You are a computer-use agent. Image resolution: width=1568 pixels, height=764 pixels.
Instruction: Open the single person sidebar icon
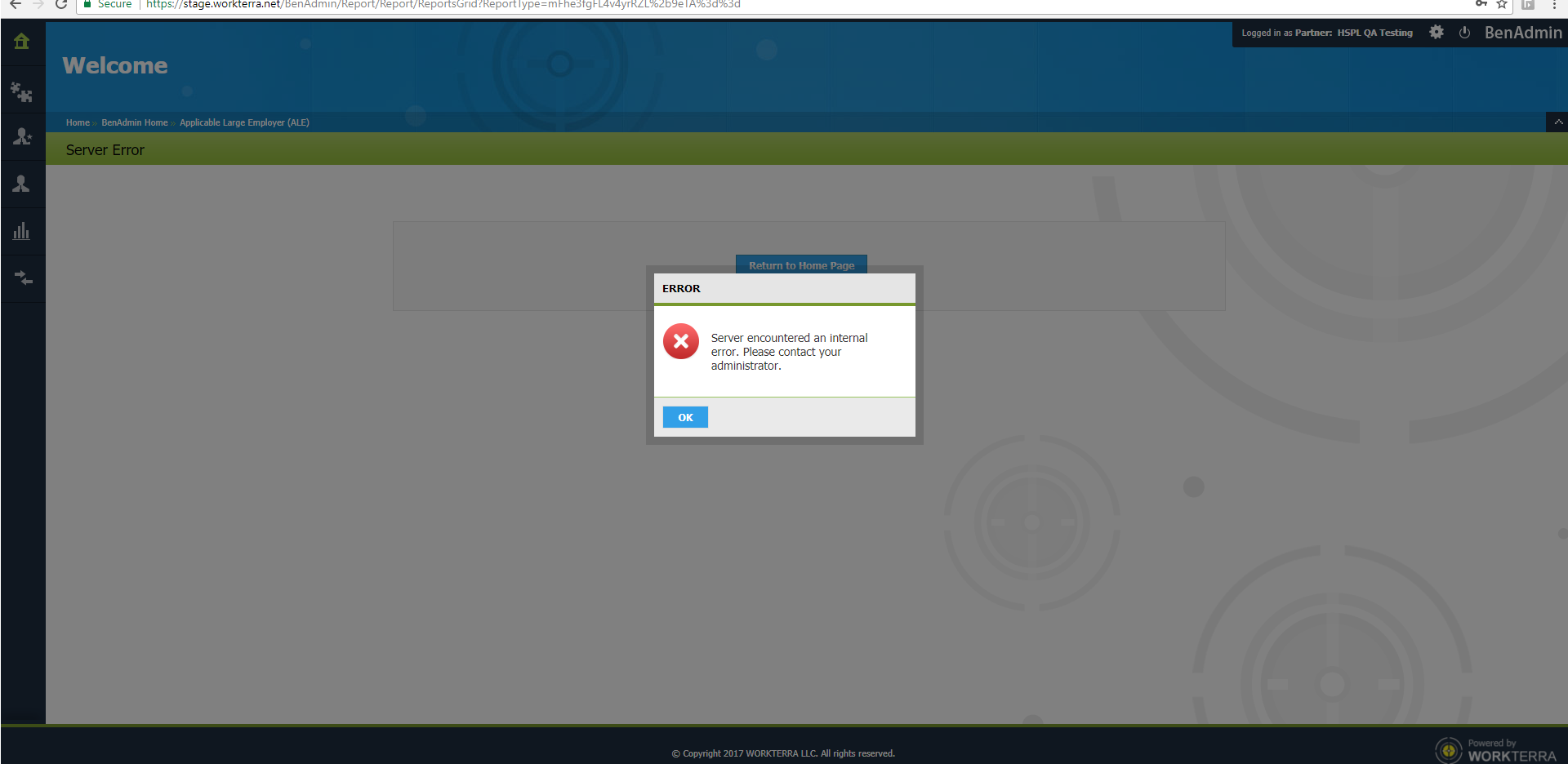click(x=22, y=184)
